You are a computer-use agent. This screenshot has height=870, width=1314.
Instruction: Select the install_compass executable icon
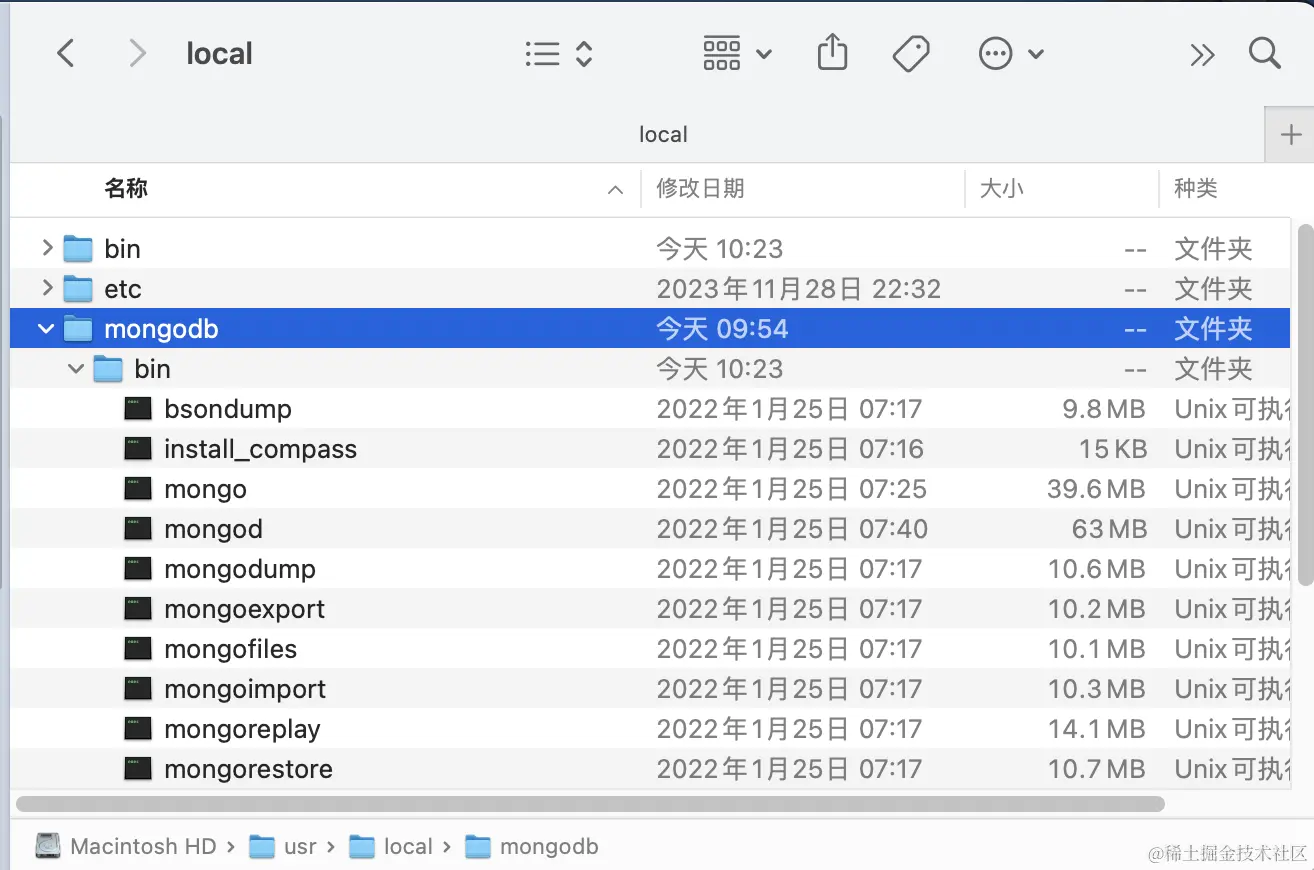[x=138, y=448]
